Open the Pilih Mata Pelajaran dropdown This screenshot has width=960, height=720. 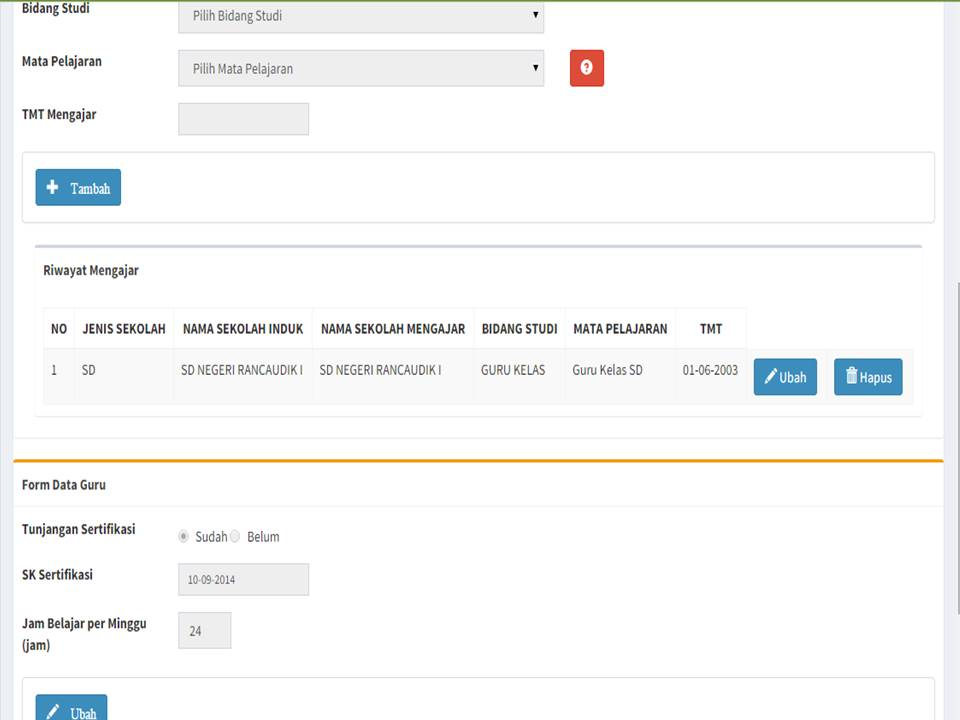[361, 68]
